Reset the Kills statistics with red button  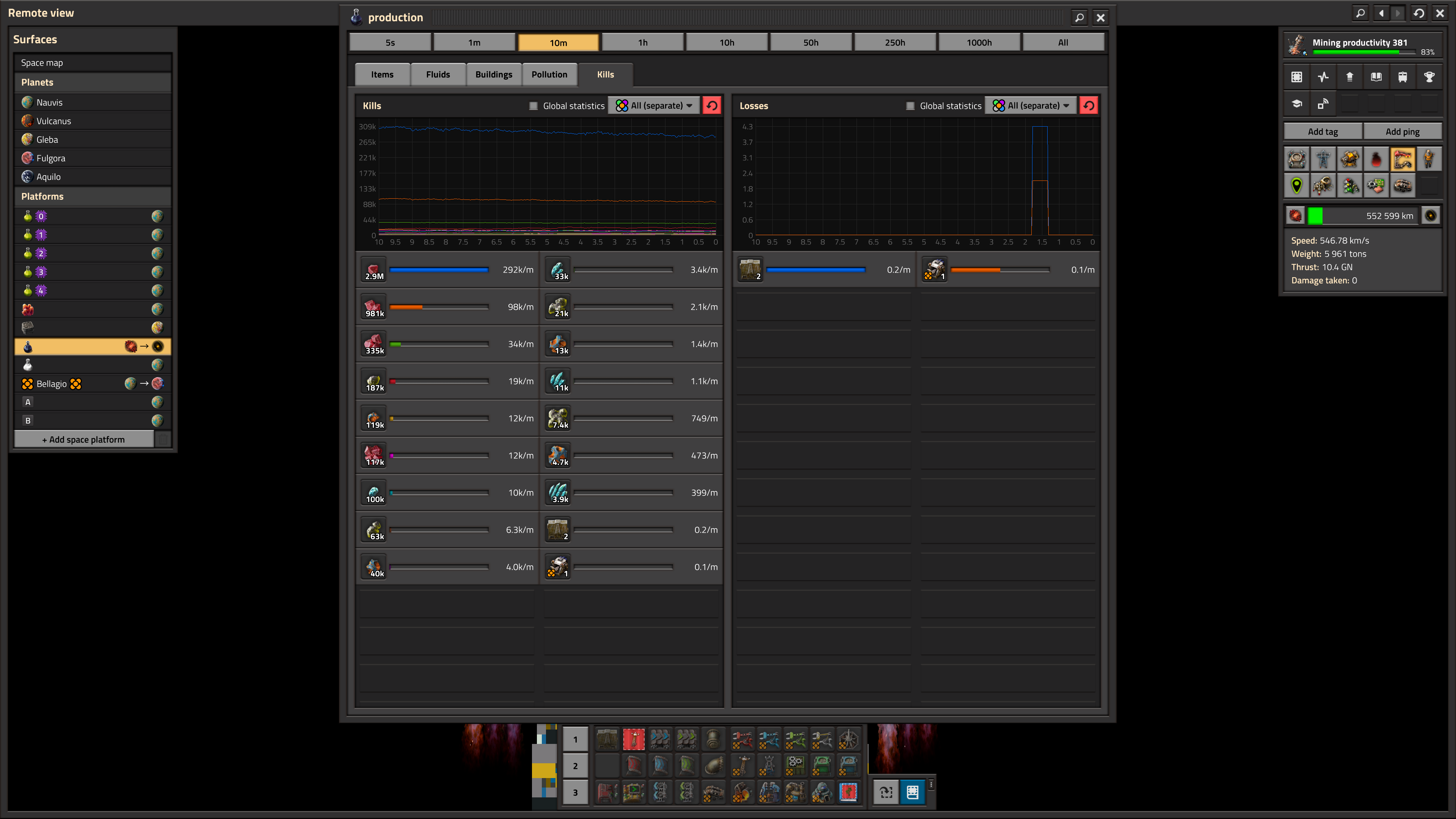[x=712, y=106]
